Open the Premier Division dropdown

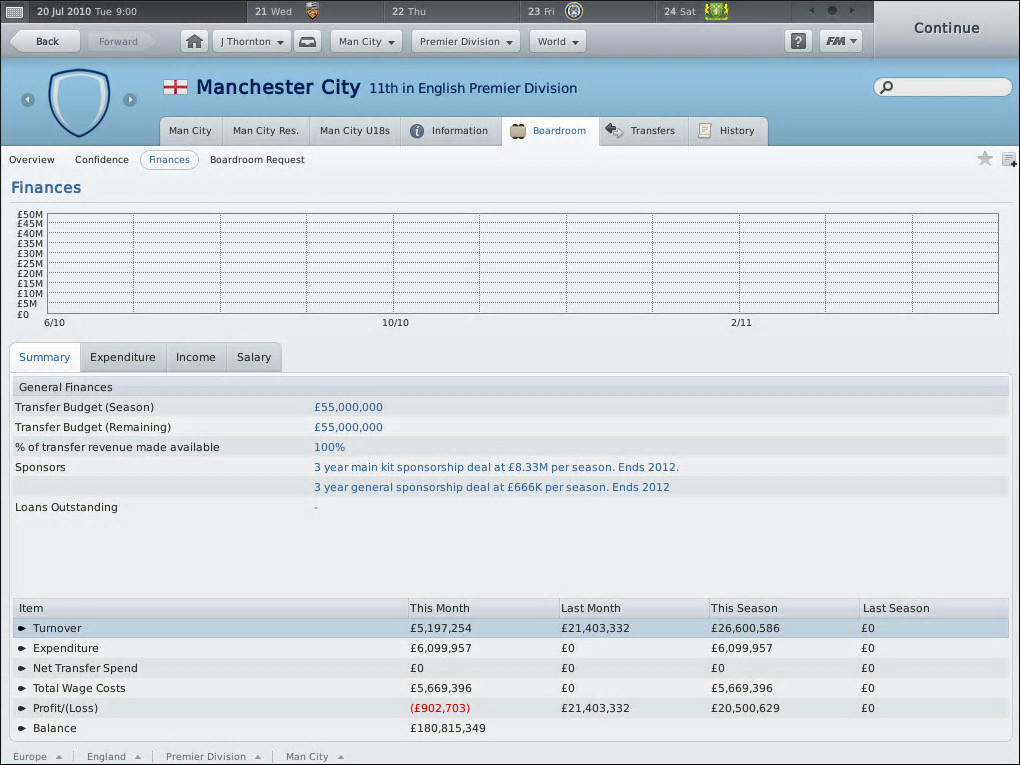coord(466,42)
